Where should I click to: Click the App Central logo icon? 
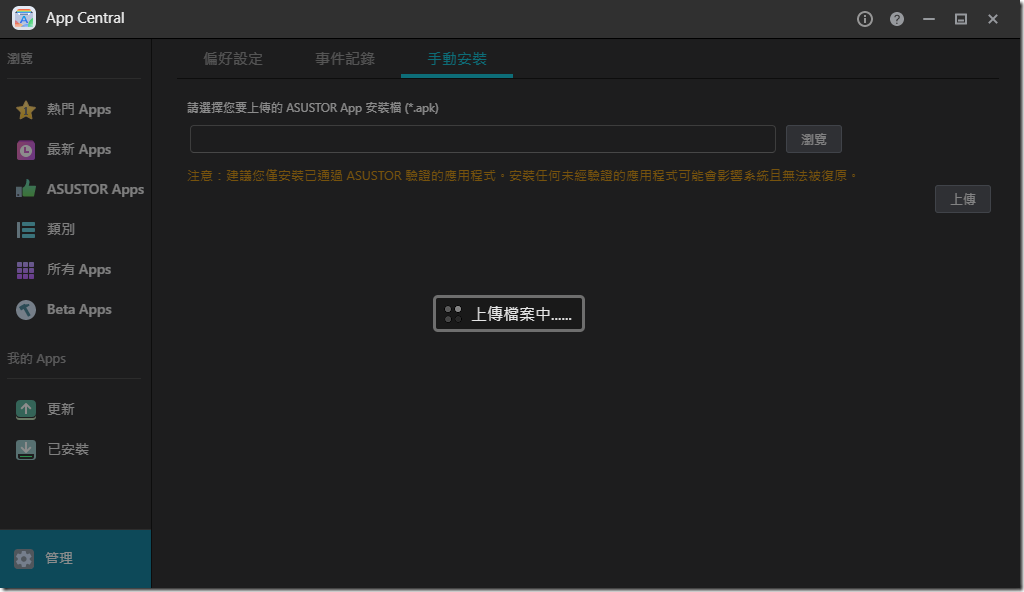[x=24, y=18]
